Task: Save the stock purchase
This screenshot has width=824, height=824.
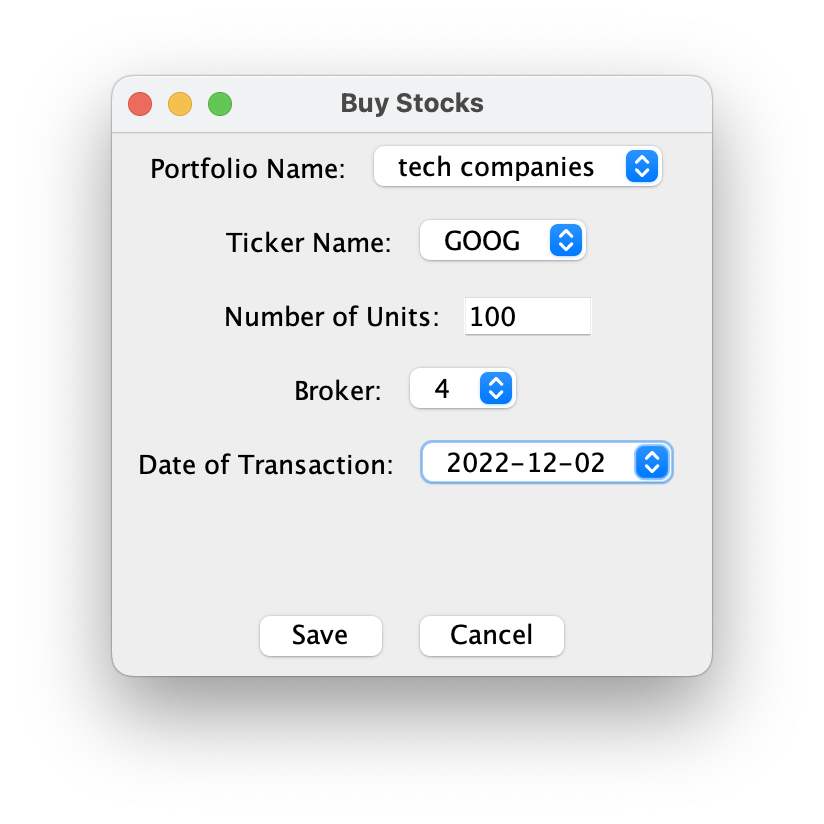Action: [x=320, y=635]
